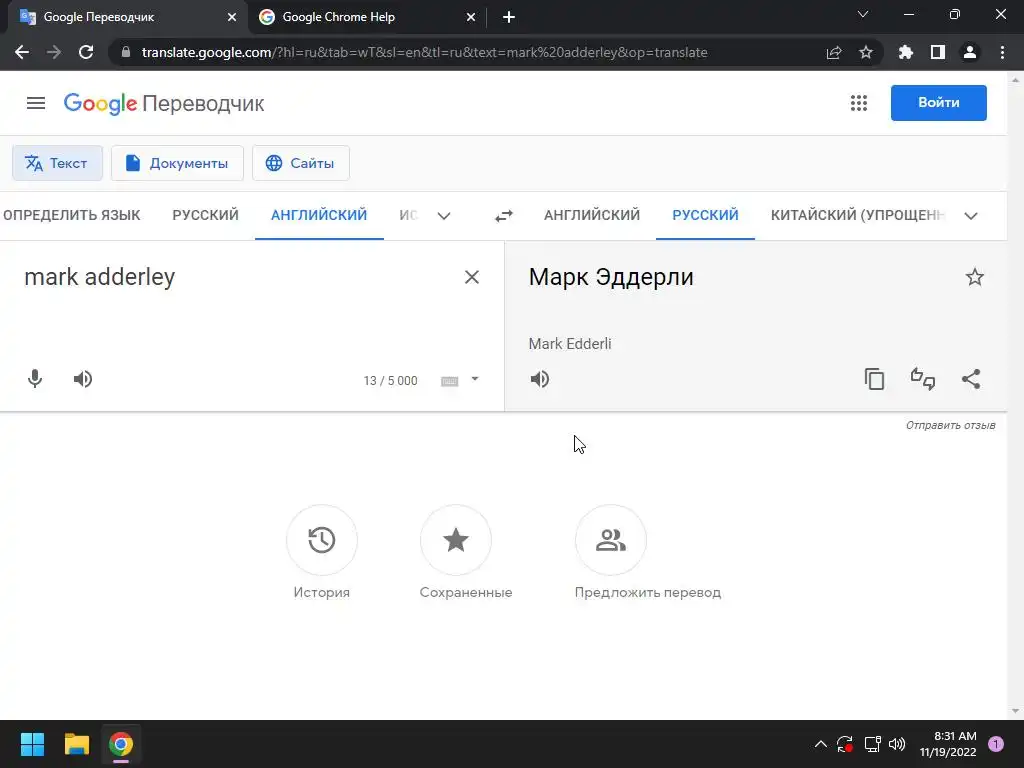1024x768 pixels.
Task: Close the Google Переводчик tab
Action: [232, 17]
